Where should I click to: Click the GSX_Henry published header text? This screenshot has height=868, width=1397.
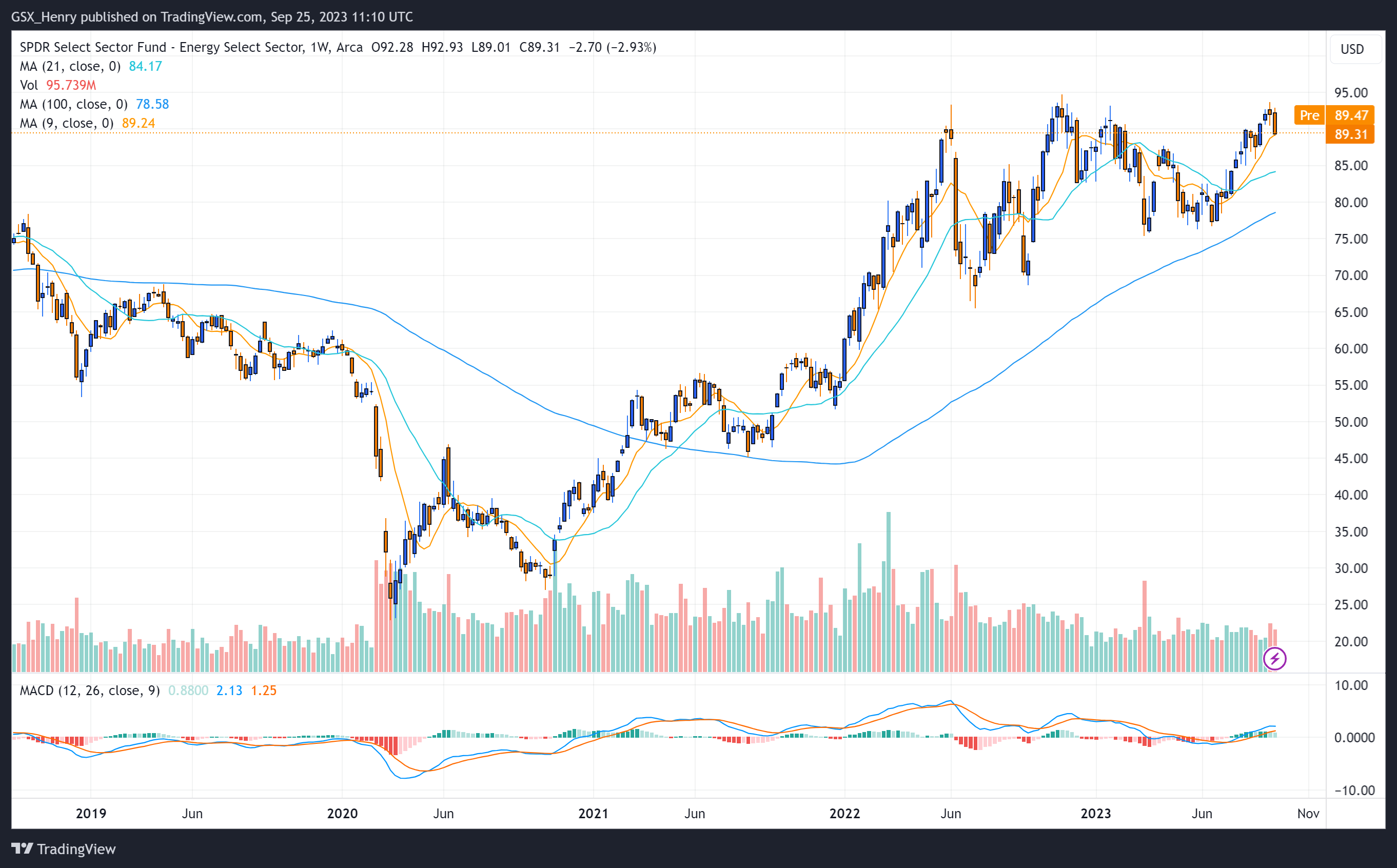[x=211, y=16]
